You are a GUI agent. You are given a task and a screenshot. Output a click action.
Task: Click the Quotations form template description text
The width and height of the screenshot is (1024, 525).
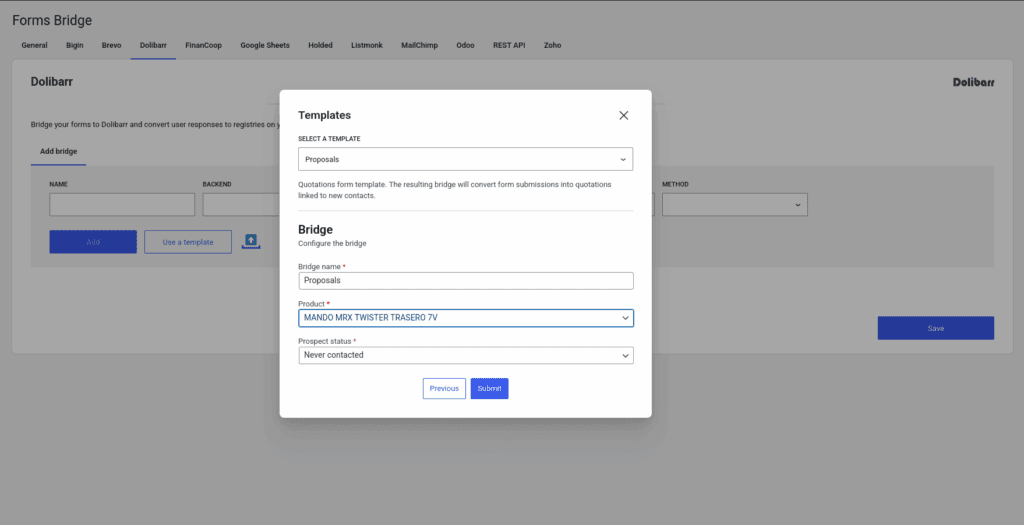455,190
